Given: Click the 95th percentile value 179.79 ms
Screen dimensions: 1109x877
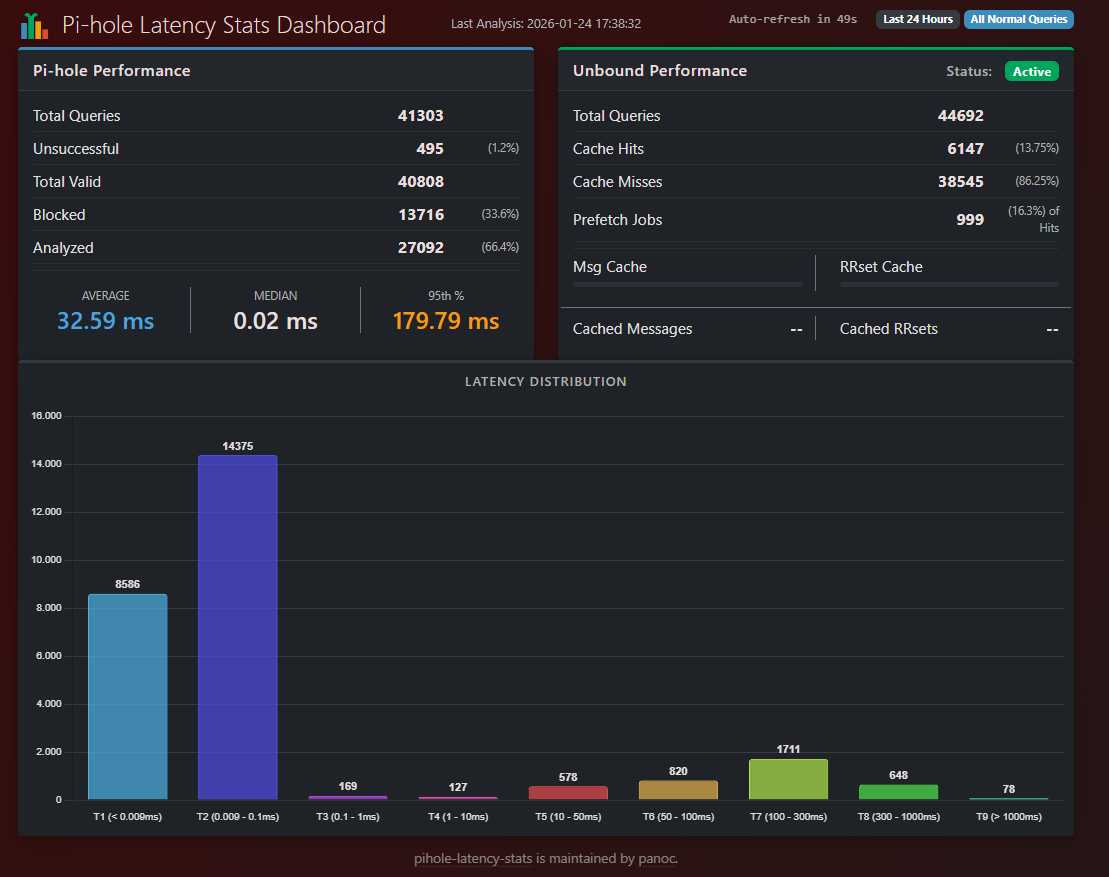Looking at the screenshot, I should 445,321.
